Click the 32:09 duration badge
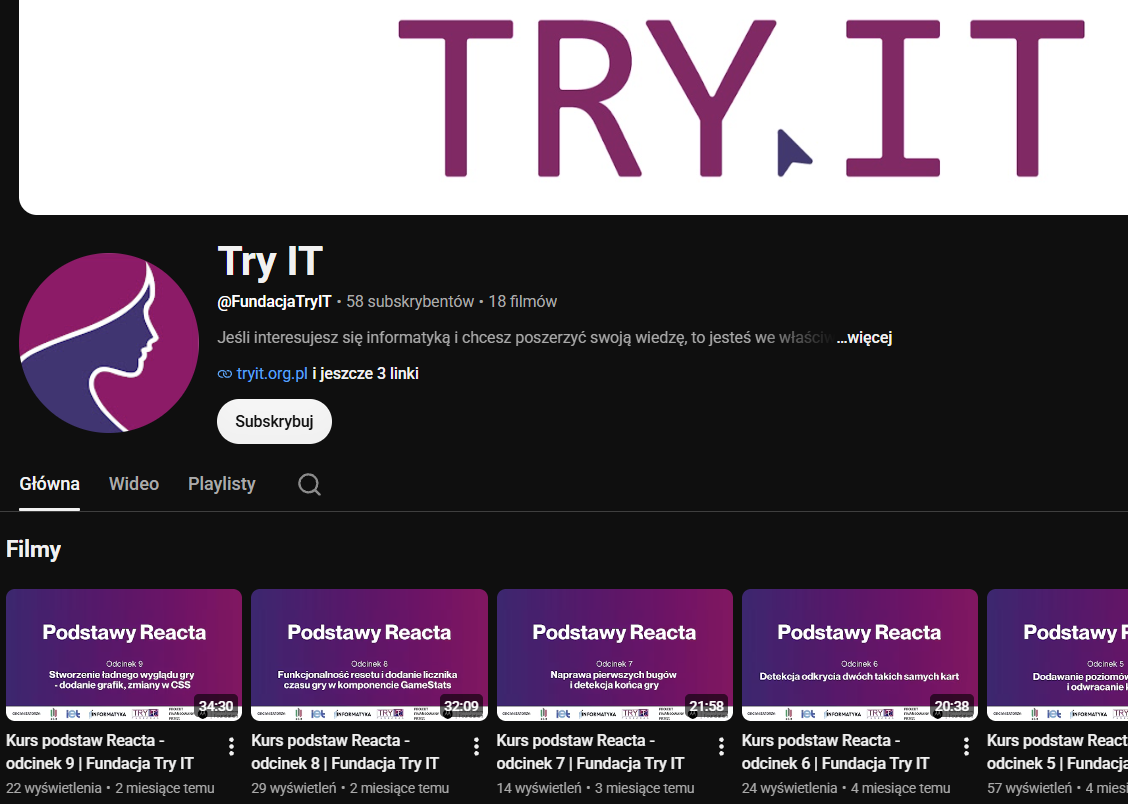Image resolution: width=1128 pixels, height=804 pixels. coord(462,706)
